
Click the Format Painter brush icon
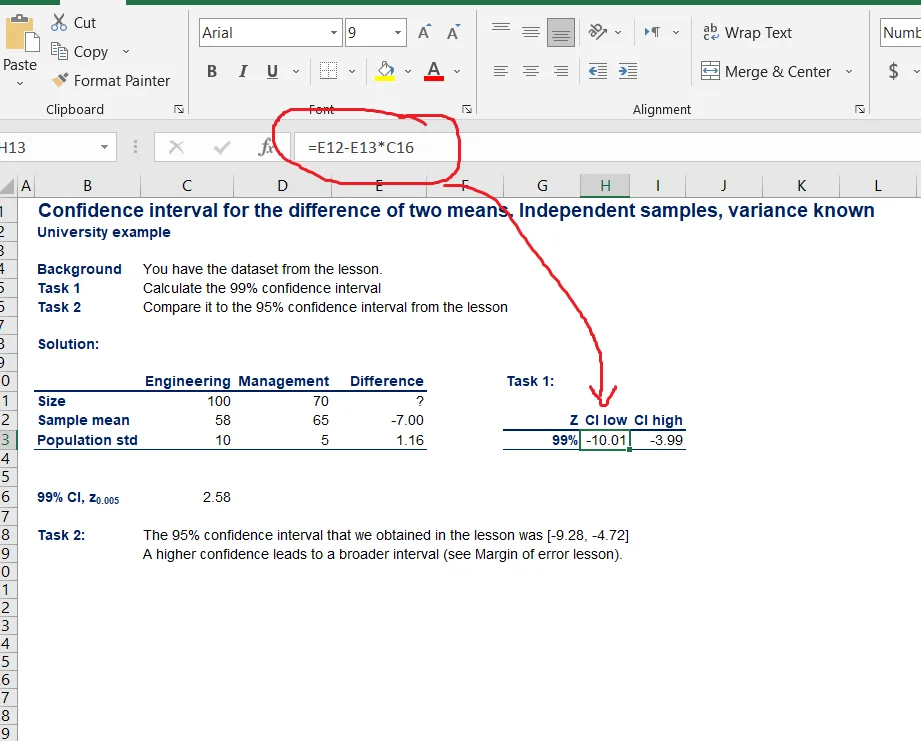click(x=60, y=80)
